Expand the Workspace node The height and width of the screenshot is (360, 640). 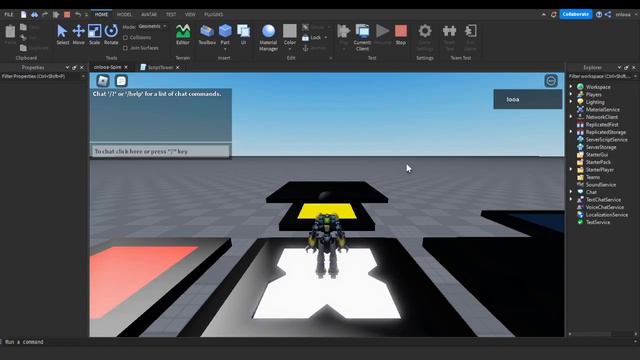click(571, 87)
